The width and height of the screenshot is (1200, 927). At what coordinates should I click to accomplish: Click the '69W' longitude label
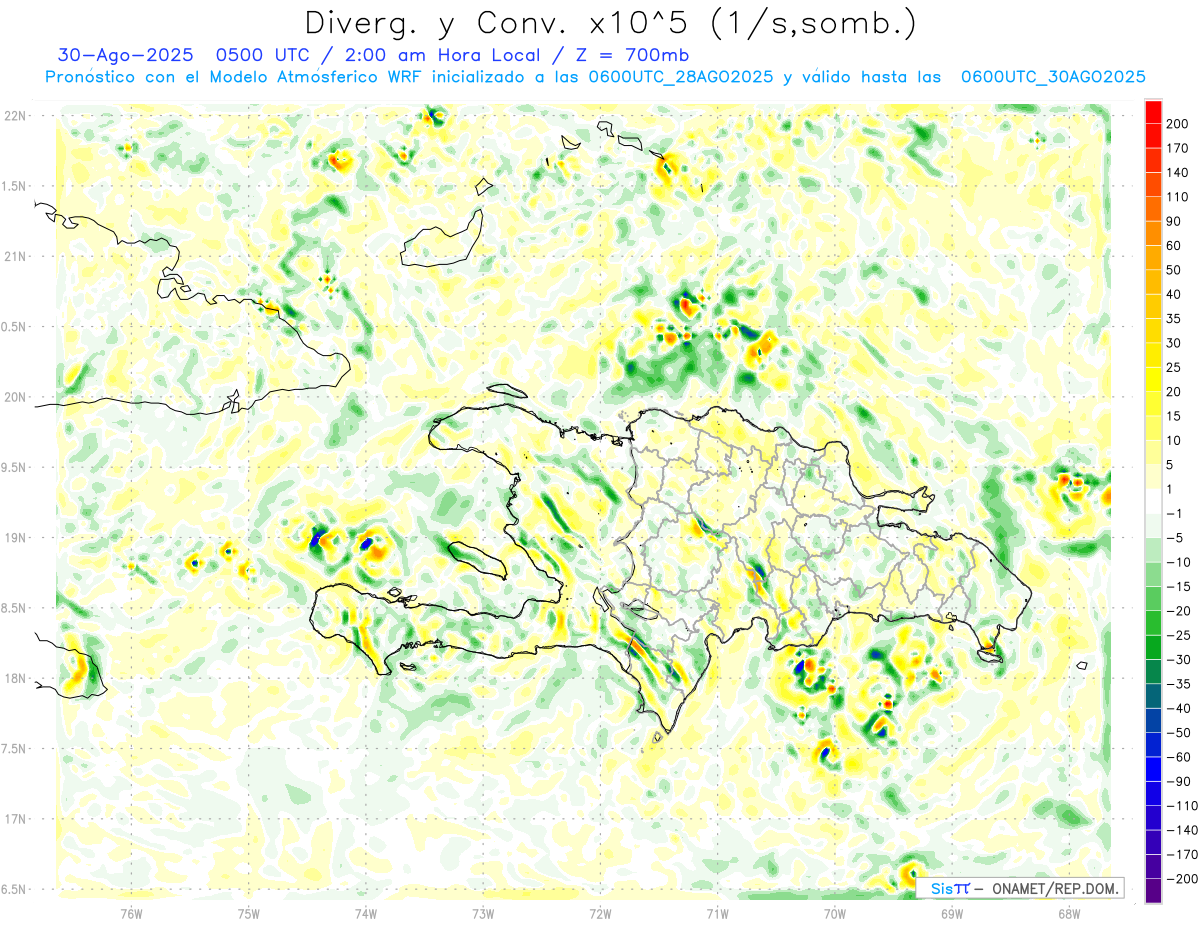pyautogui.click(x=952, y=913)
